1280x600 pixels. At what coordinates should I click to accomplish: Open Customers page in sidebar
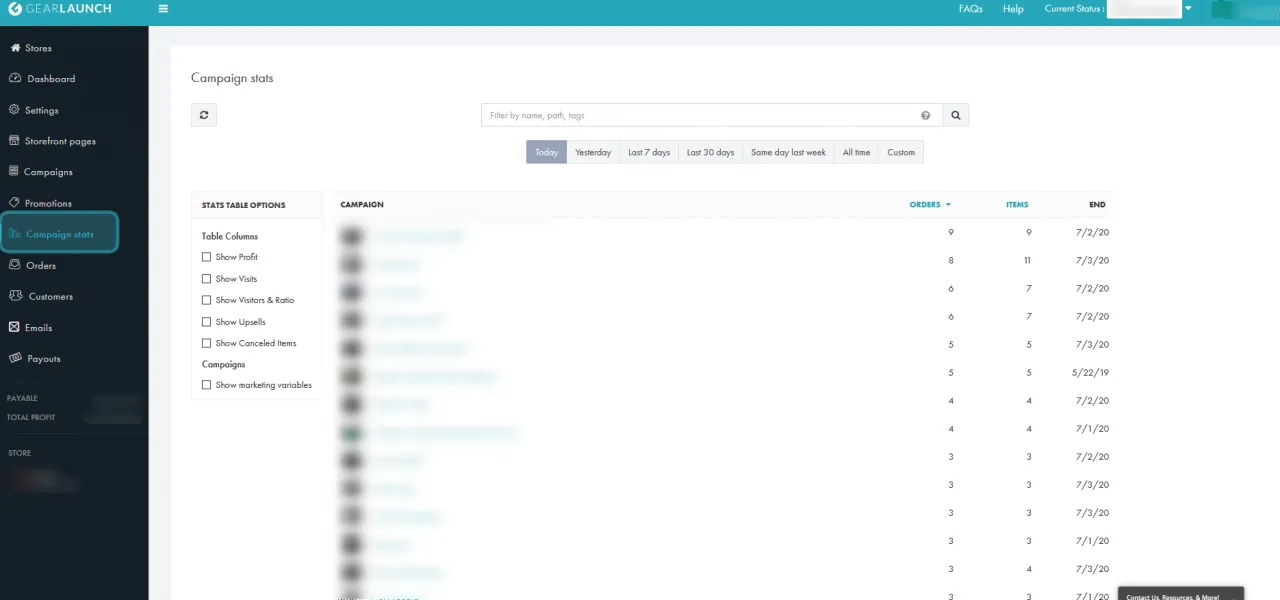[x=51, y=296]
